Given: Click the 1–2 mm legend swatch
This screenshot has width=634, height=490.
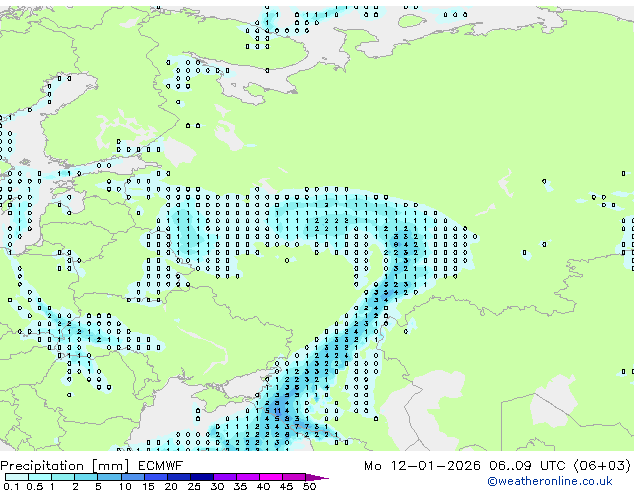Looking at the screenshot, I should (x=63, y=477).
